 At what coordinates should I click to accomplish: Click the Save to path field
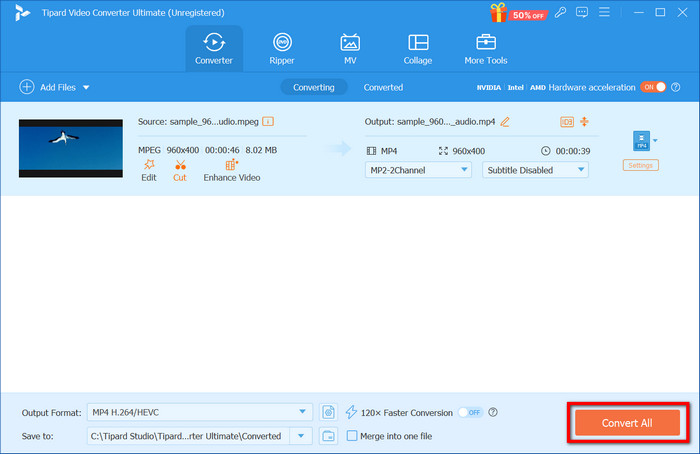click(x=188, y=436)
